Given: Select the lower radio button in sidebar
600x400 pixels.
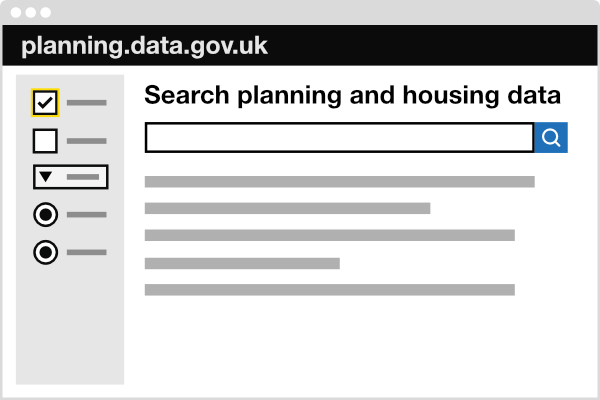Looking at the screenshot, I should pyautogui.click(x=46, y=252).
